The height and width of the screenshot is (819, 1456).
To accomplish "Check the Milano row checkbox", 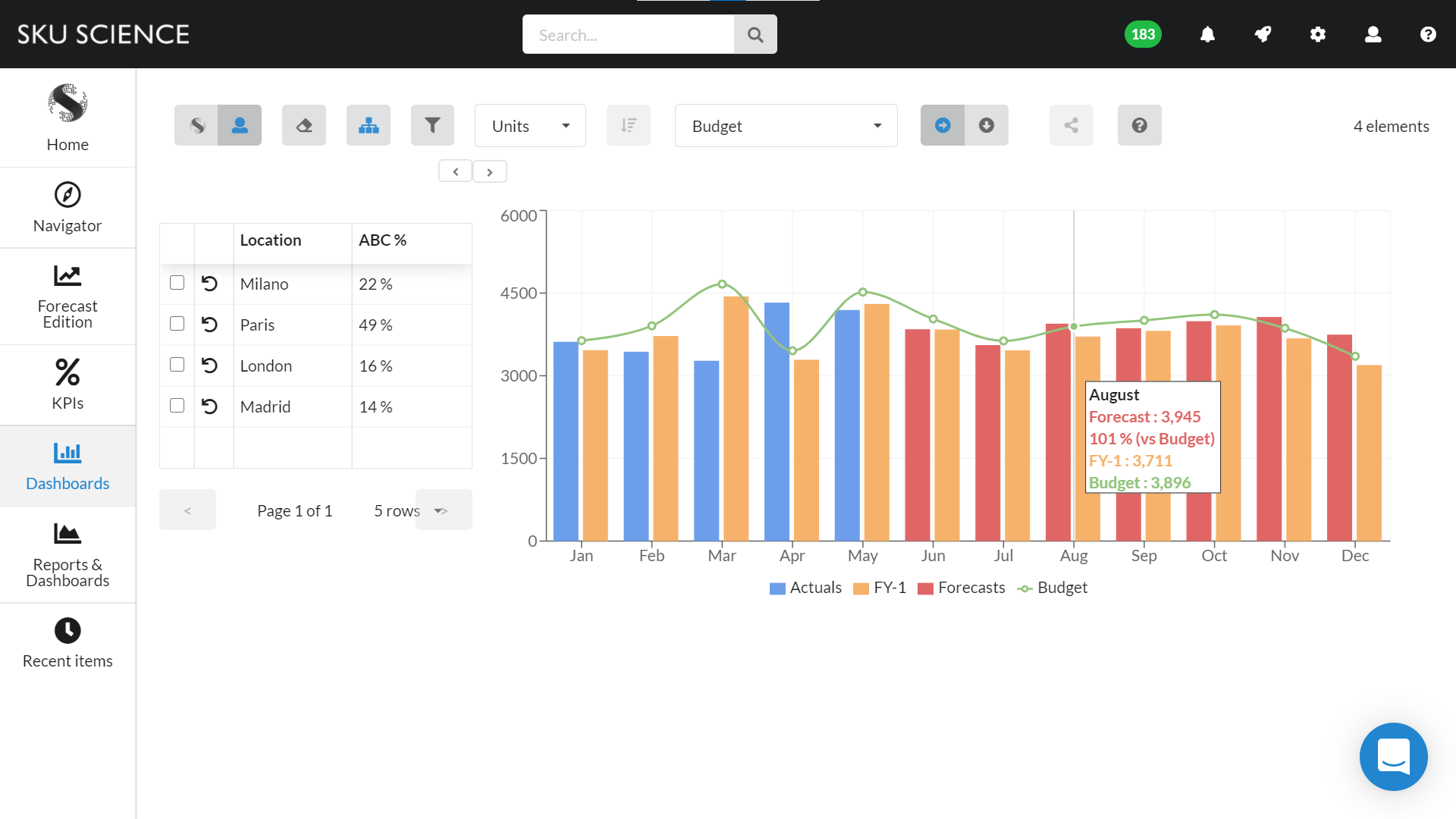I will click(177, 283).
